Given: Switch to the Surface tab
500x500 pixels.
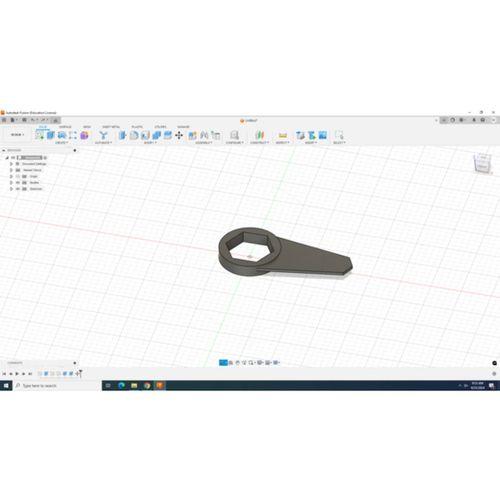Looking at the screenshot, I should [65, 127].
